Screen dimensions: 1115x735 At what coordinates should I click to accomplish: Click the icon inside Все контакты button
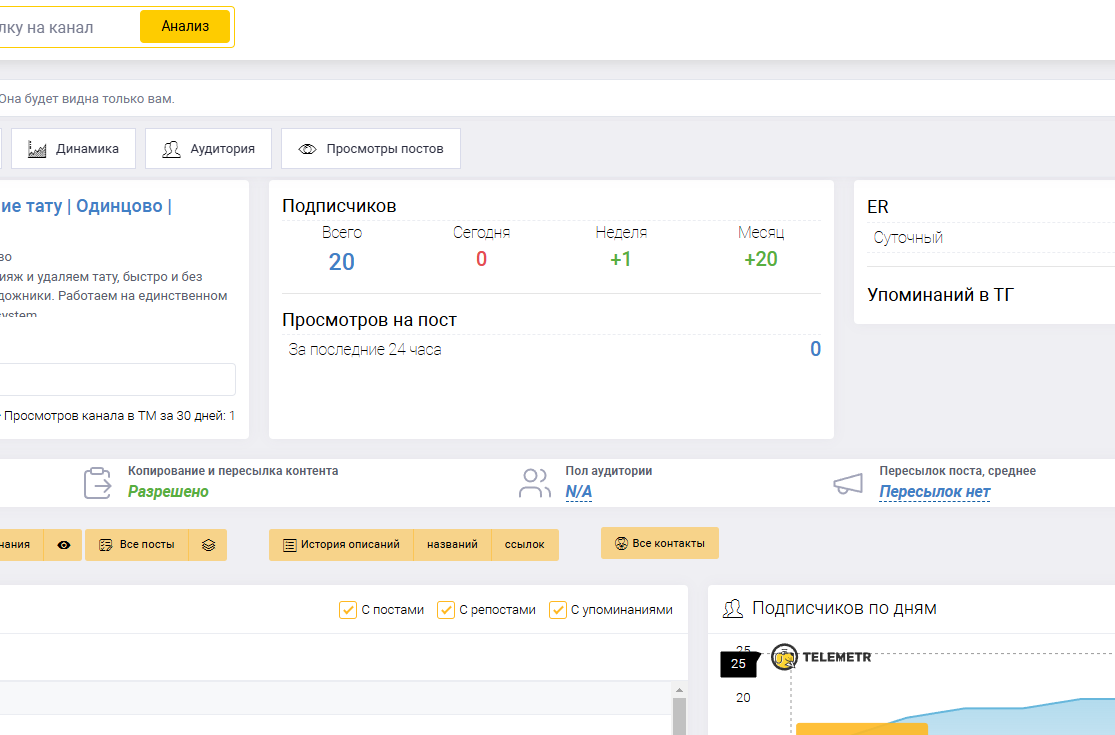[621, 543]
